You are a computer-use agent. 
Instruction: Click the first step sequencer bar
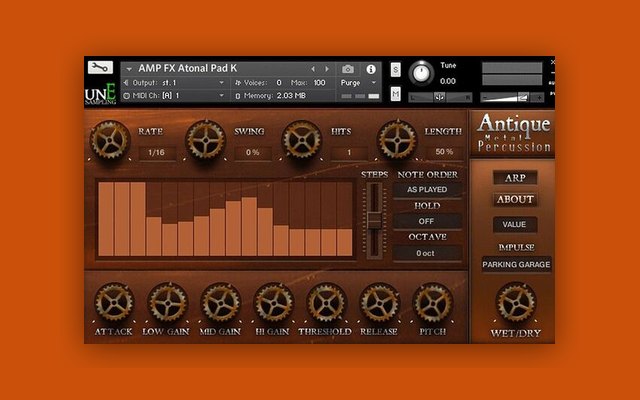point(106,219)
